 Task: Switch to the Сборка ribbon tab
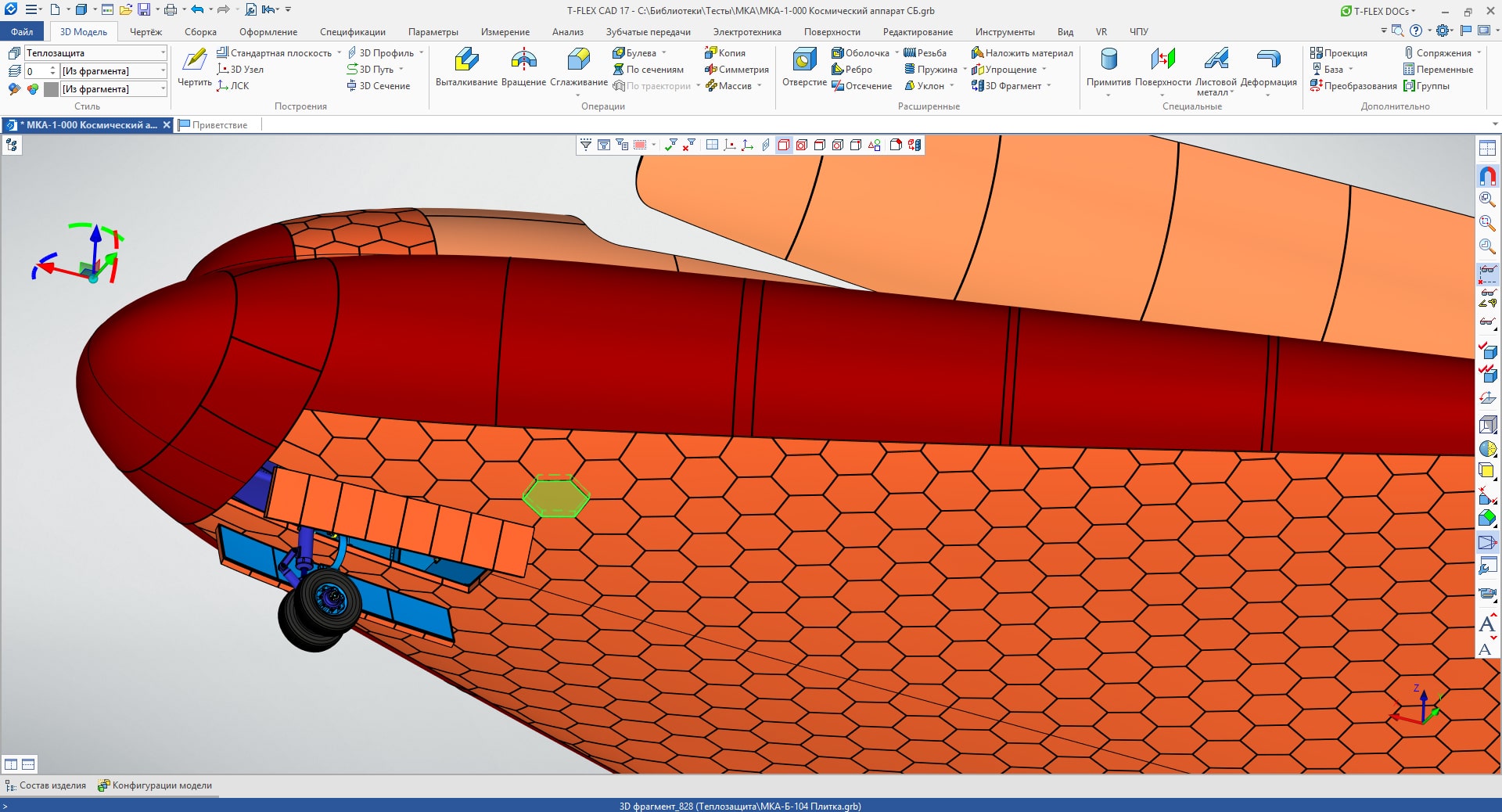[x=200, y=32]
